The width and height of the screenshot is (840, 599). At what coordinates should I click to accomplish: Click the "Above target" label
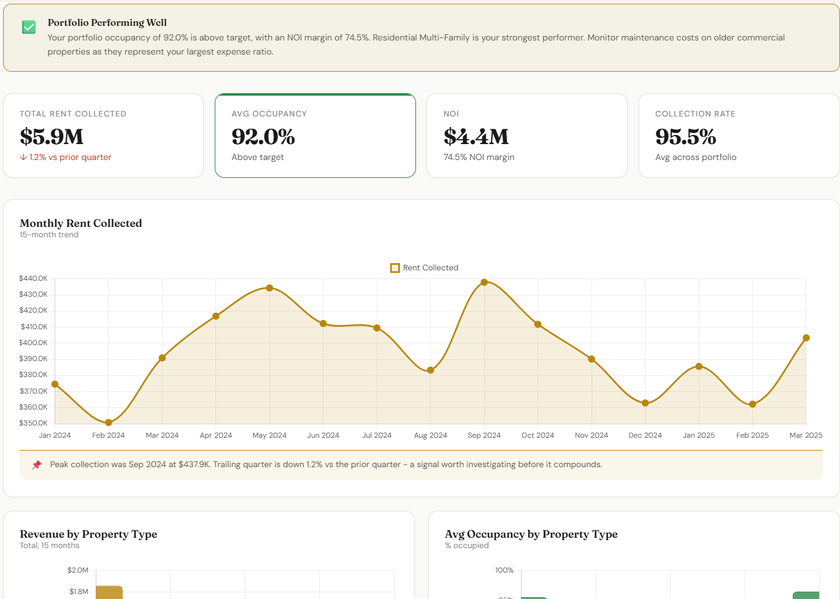pos(258,157)
